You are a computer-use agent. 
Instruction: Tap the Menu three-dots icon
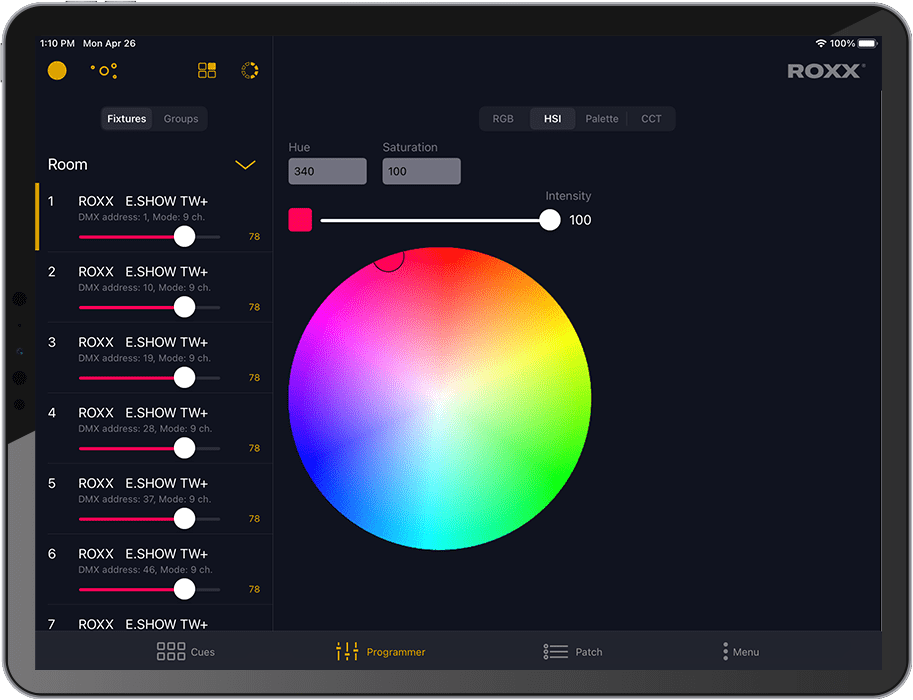725,652
